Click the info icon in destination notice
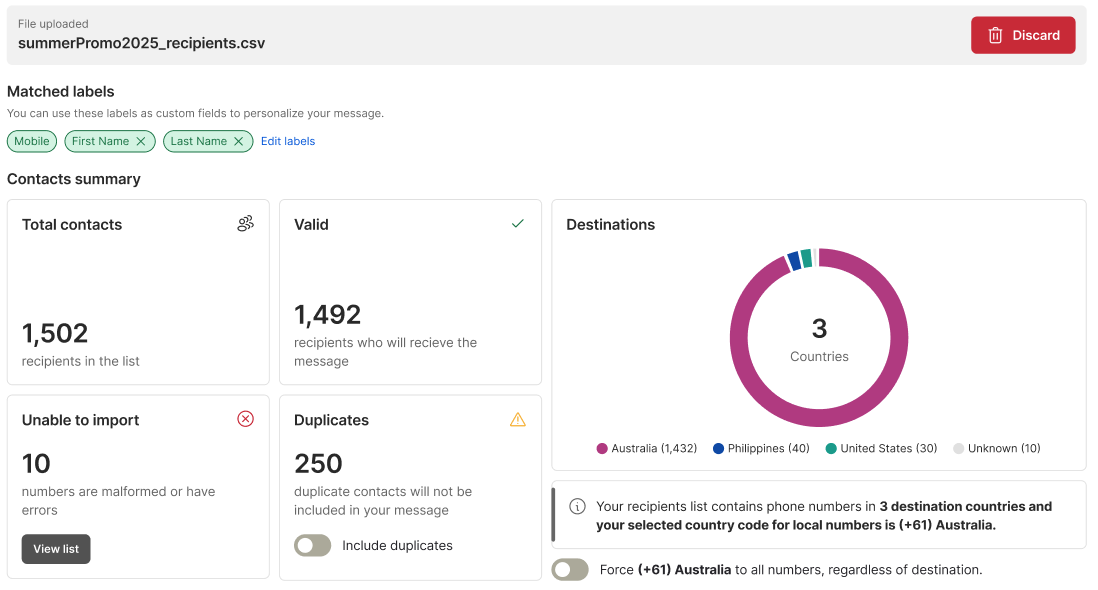Screen dimensions: 1098x590 click(x=577, y=507)
